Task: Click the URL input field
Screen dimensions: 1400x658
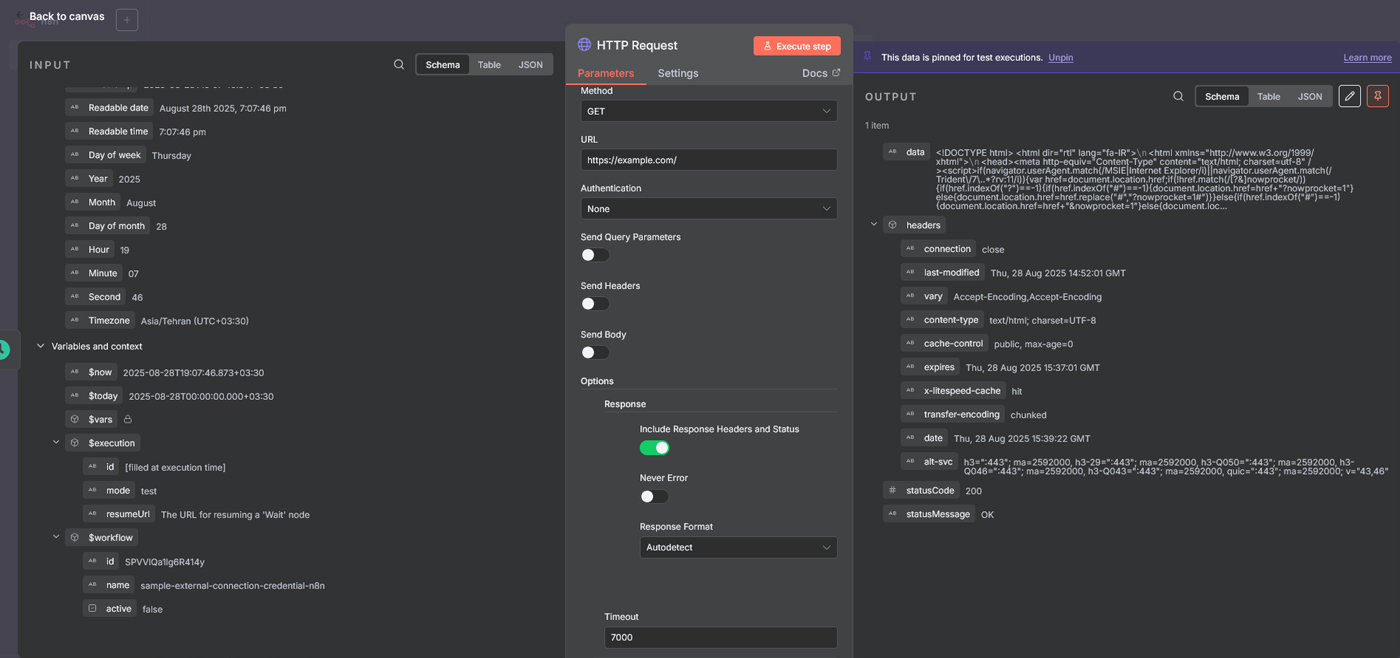Action: click(x=708, y=160)
